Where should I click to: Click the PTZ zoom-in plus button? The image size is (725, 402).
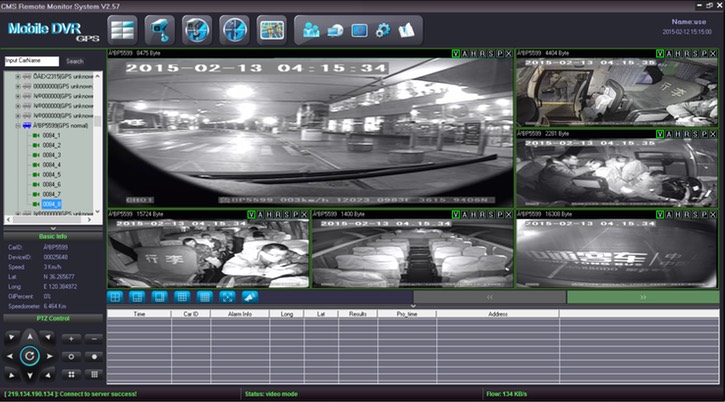tap(71, 339)
